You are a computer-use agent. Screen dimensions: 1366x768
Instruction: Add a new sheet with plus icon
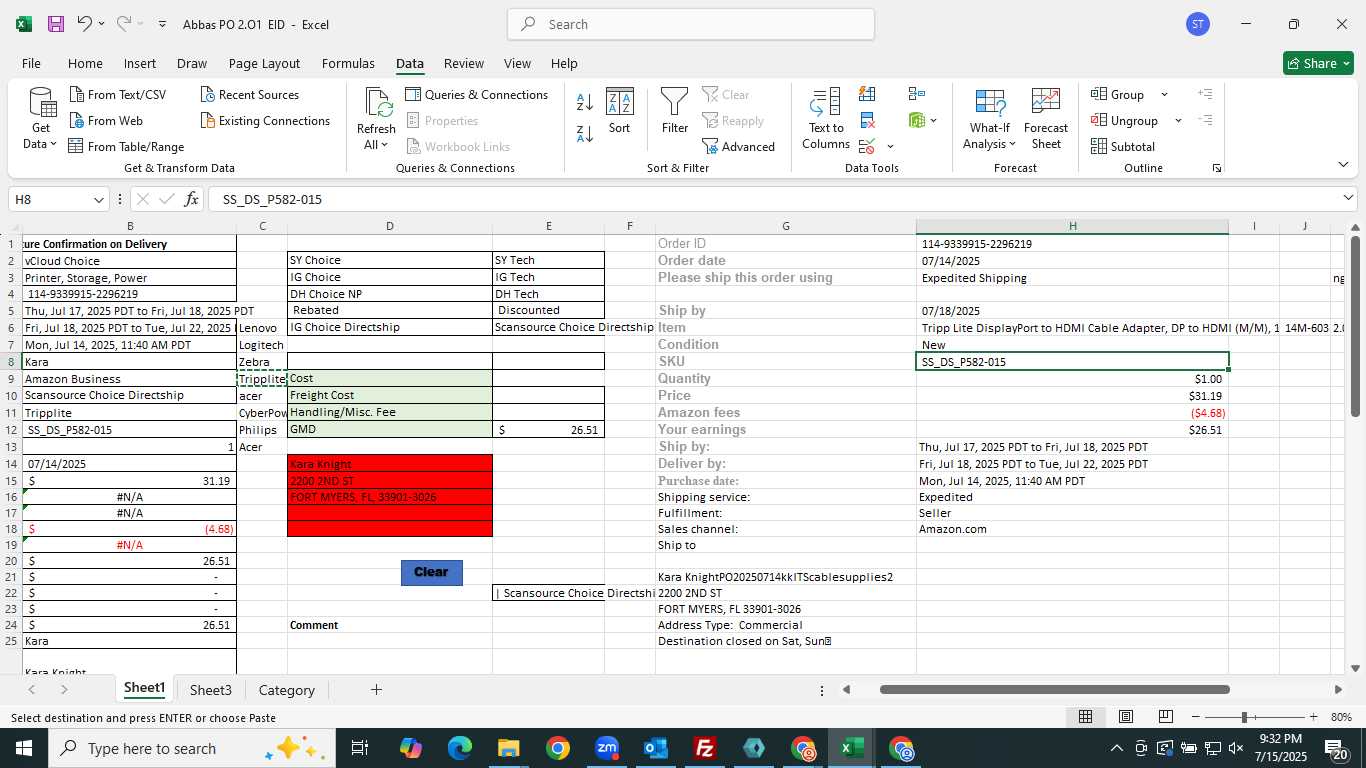tap(376, 690)
